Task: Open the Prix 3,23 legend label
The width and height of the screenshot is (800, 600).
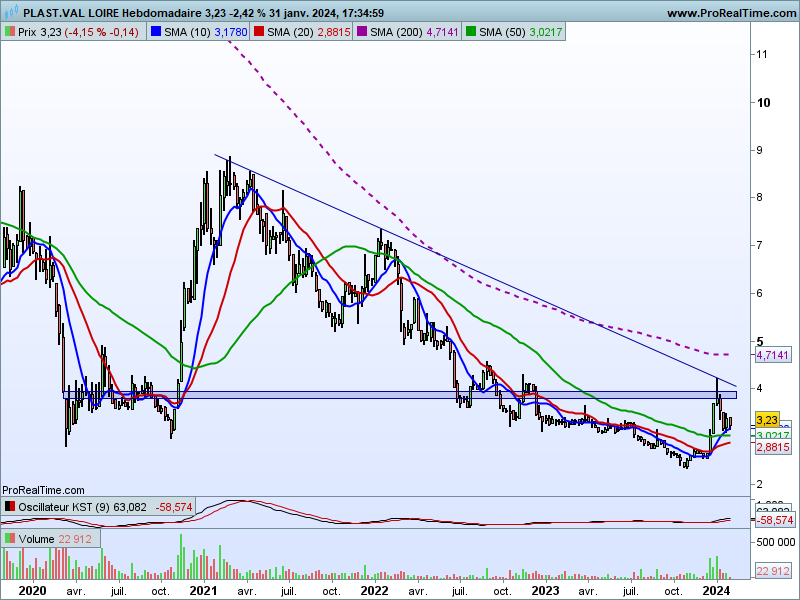Action: (x=78, y=32)
